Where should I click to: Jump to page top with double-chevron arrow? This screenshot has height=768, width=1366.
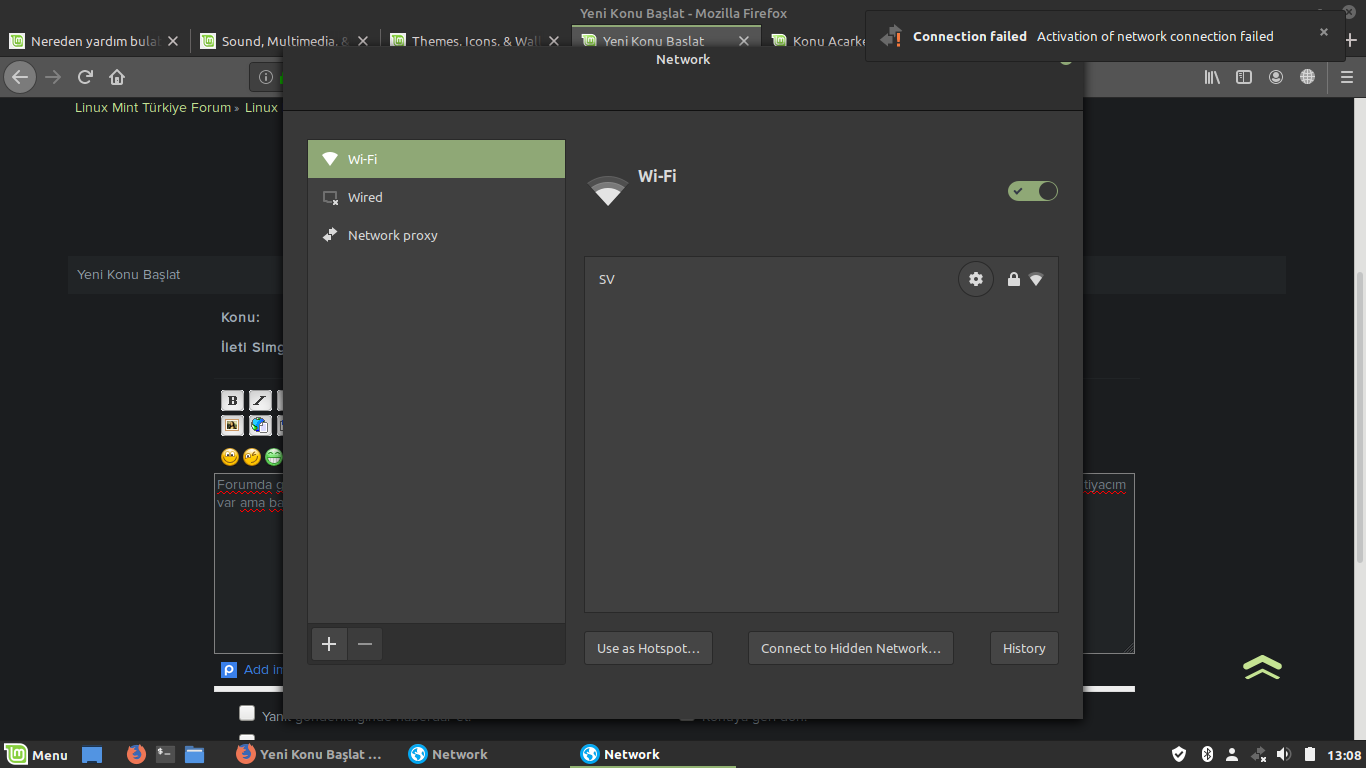tap(1262, 668)
